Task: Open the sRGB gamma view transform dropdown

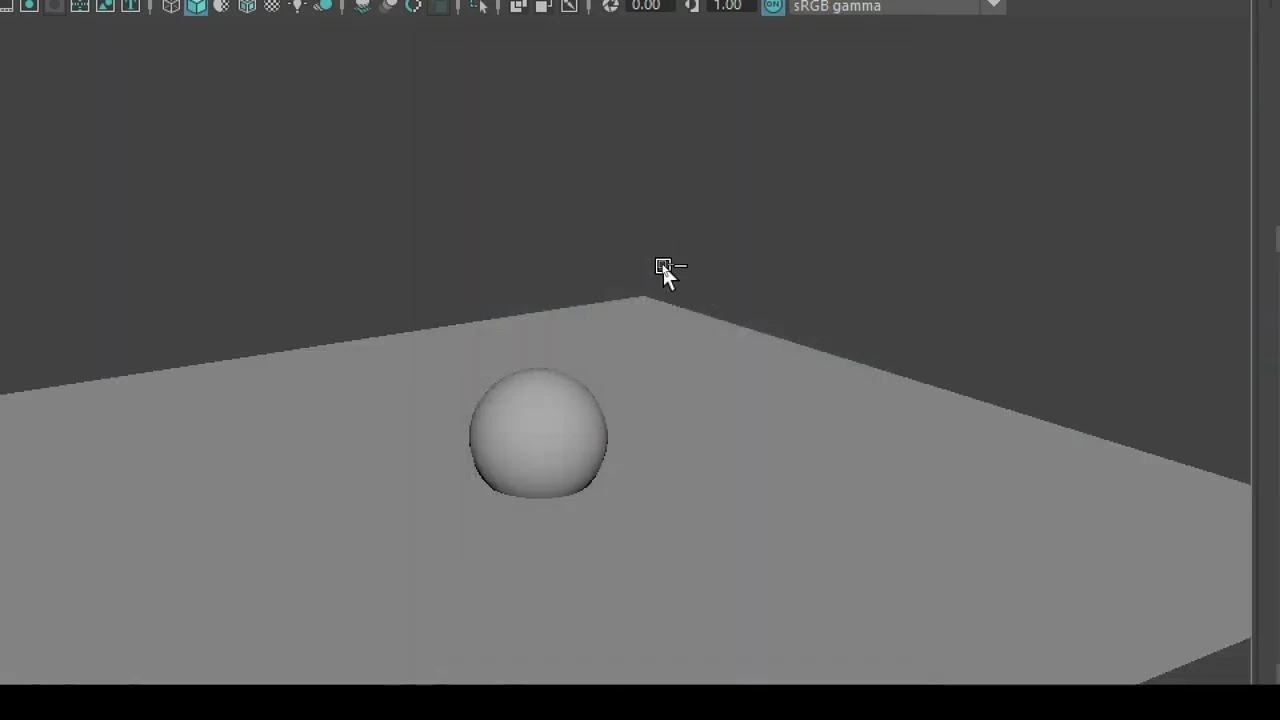Action: click(896, 6)
